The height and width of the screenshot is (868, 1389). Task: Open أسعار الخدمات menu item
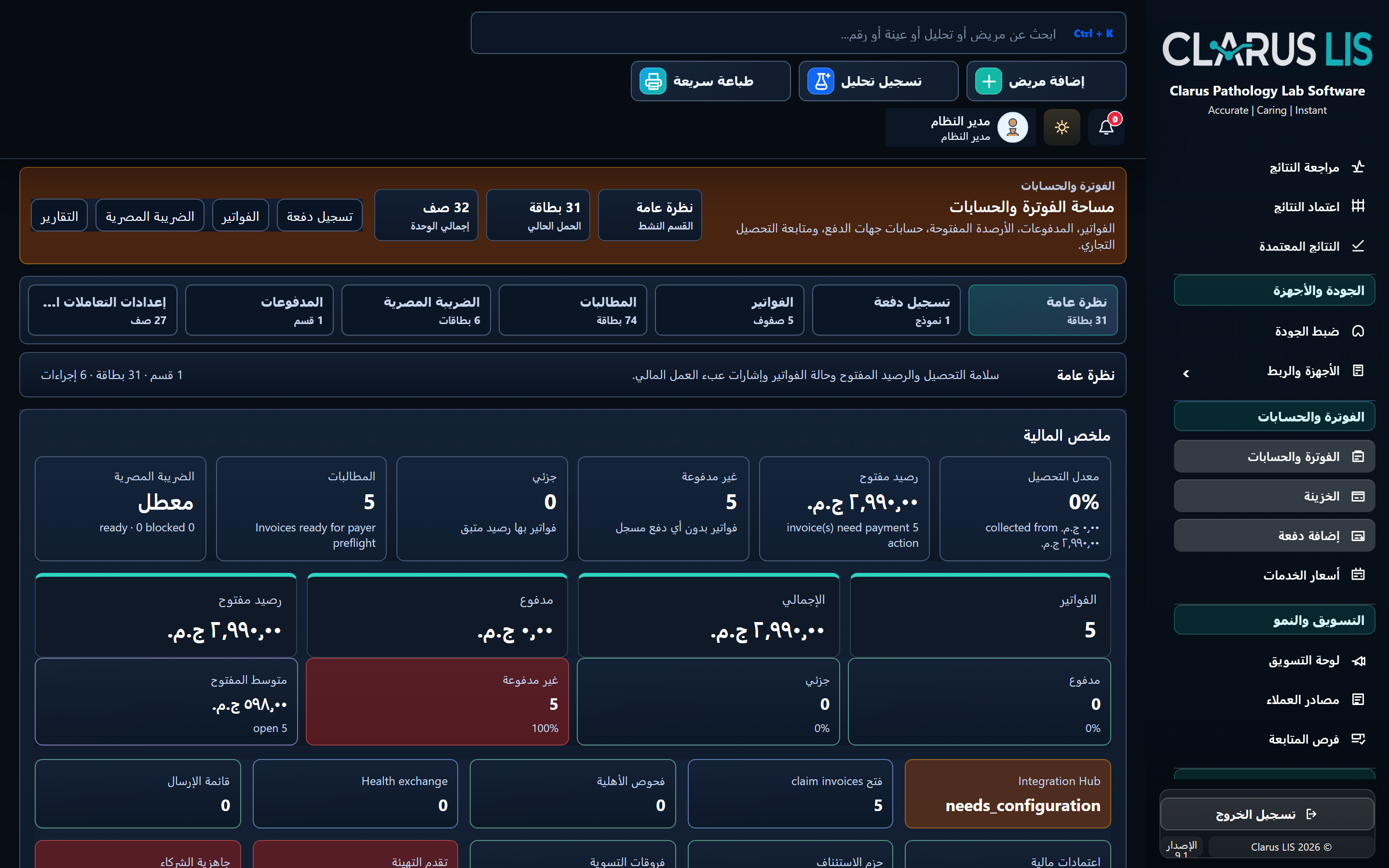point(1274,575)
